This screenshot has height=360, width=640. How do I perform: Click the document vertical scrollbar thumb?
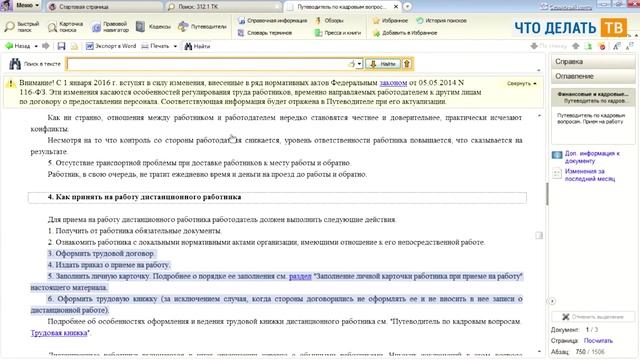click(547, 194)
